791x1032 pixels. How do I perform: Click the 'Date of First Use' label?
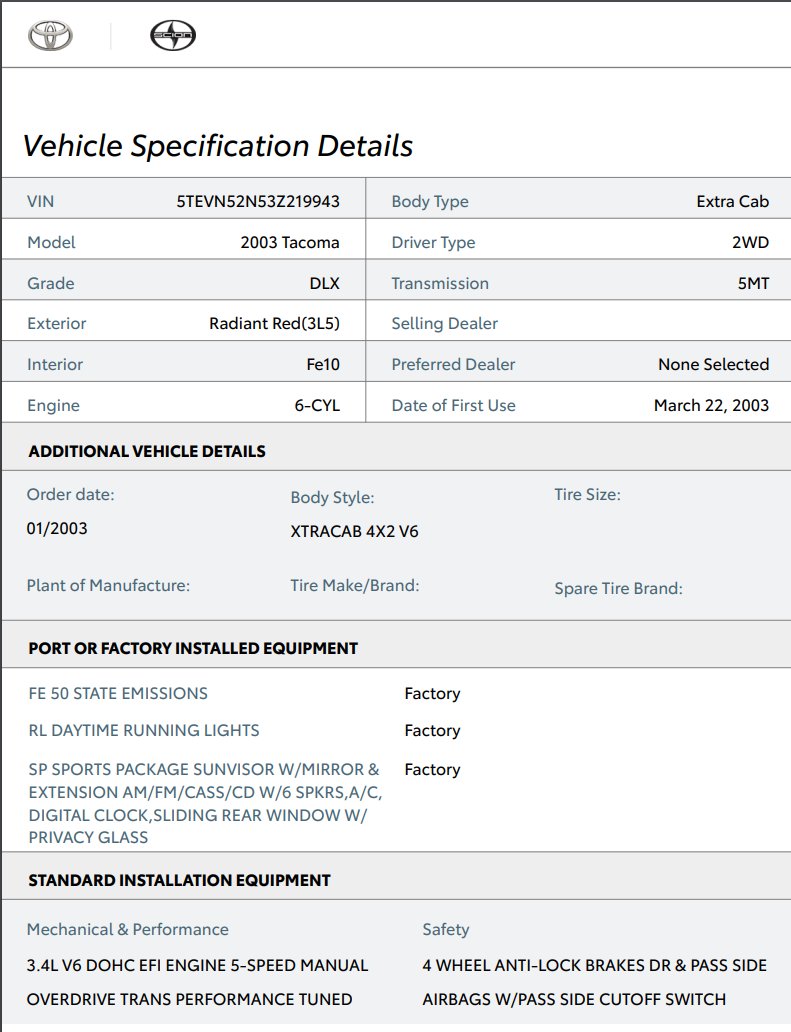point(453,405)
